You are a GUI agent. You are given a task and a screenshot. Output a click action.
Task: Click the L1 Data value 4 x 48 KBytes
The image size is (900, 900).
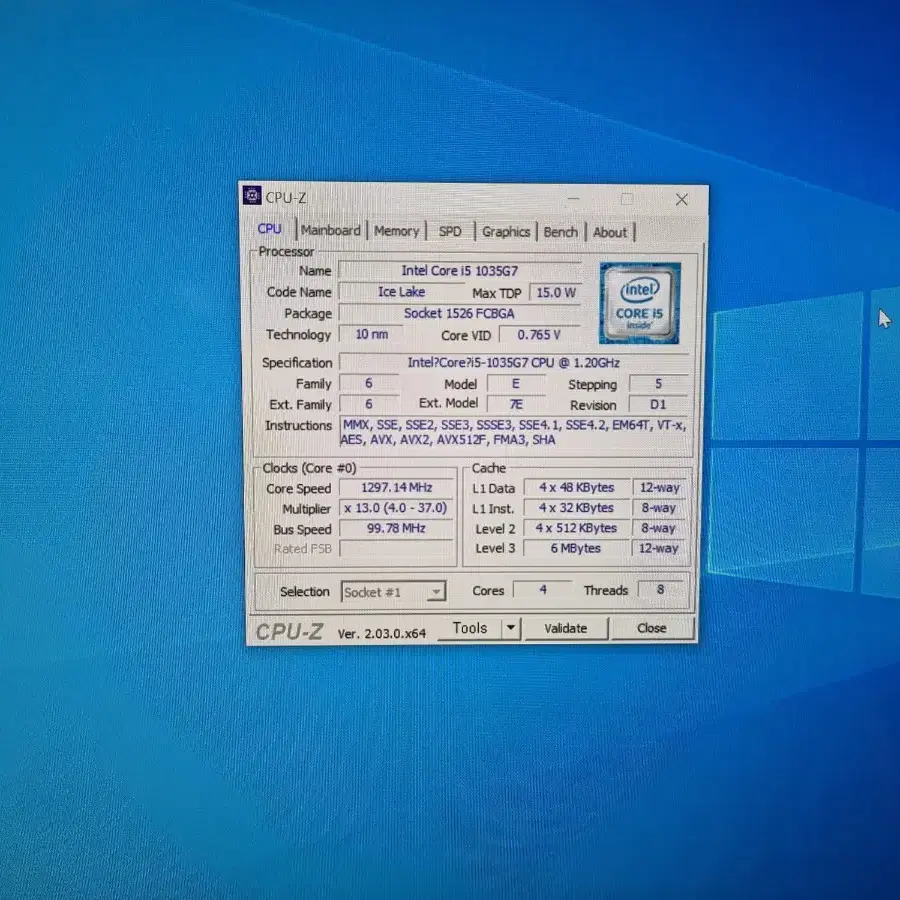pyautogui.click(x=576, y=487)
